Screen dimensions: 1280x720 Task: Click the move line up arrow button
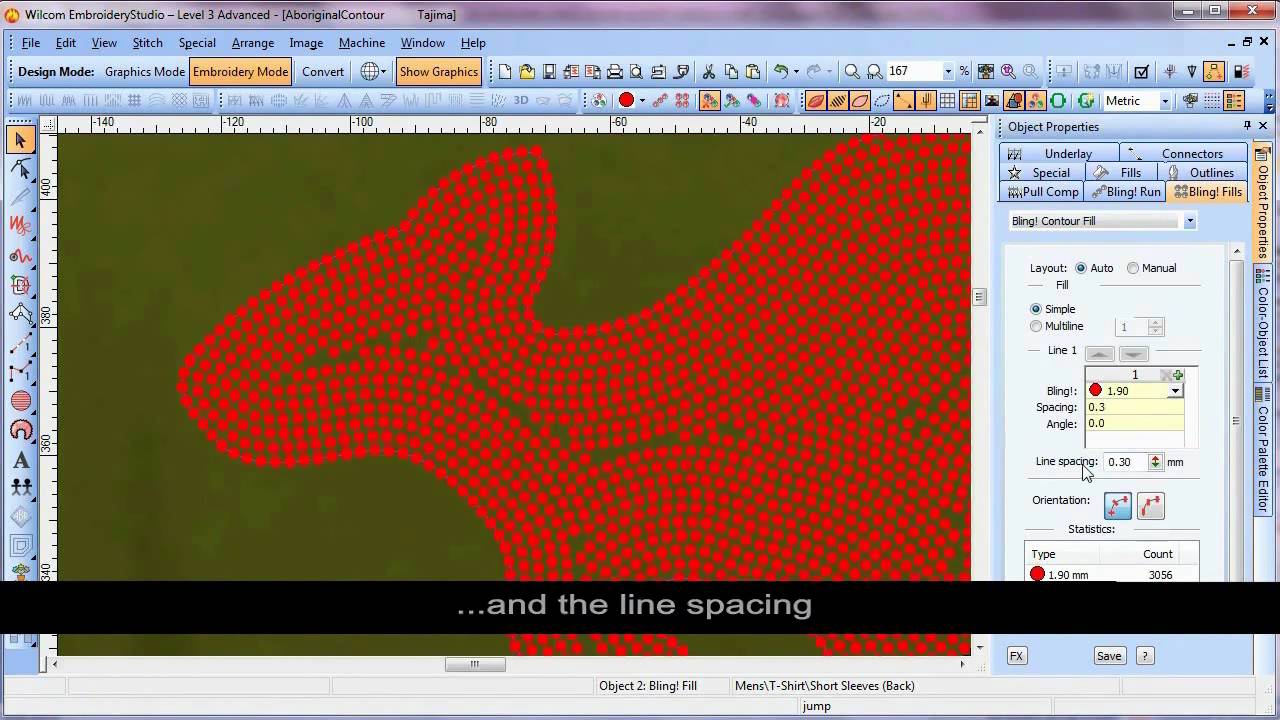click(1099, 353)
